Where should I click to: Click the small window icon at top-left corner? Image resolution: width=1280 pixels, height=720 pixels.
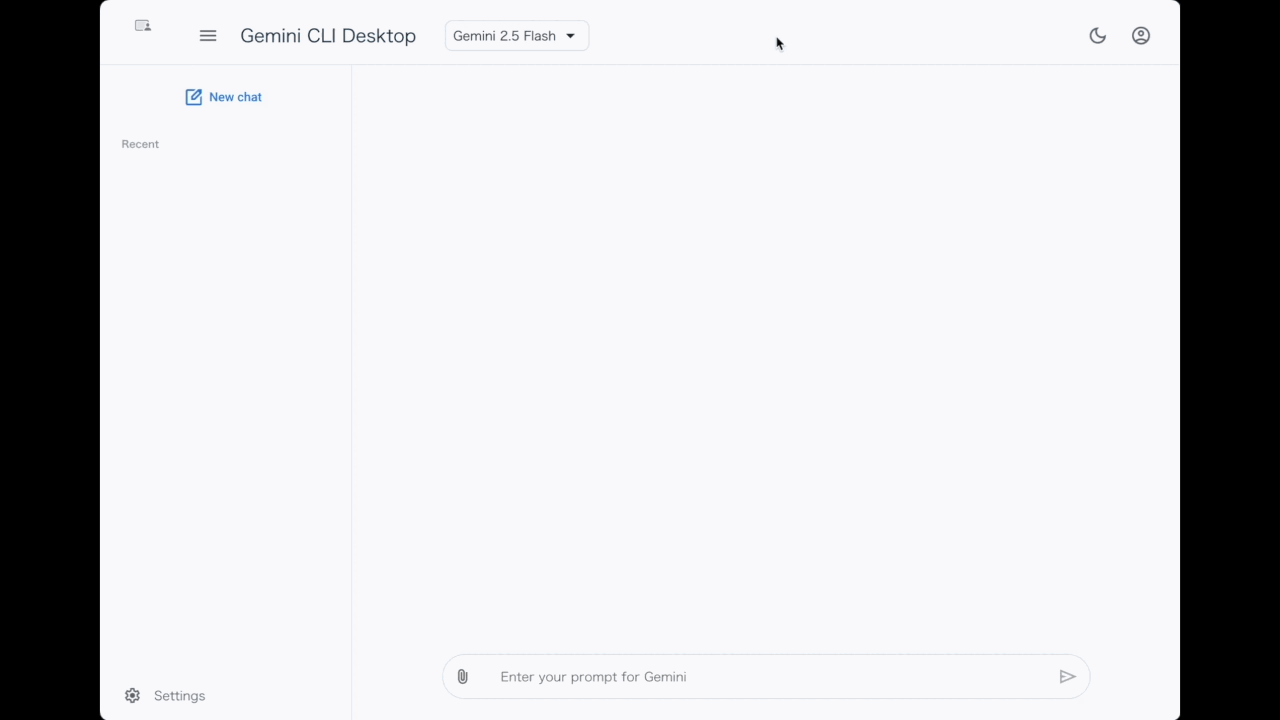[x=143, y=26]
